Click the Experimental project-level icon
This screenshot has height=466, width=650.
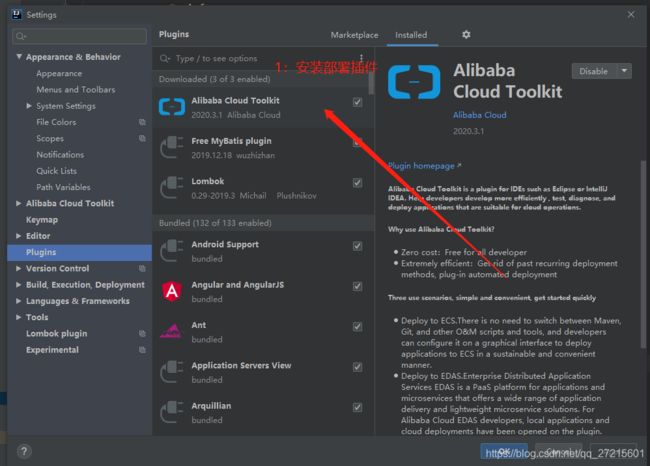[x=142, y=350]
